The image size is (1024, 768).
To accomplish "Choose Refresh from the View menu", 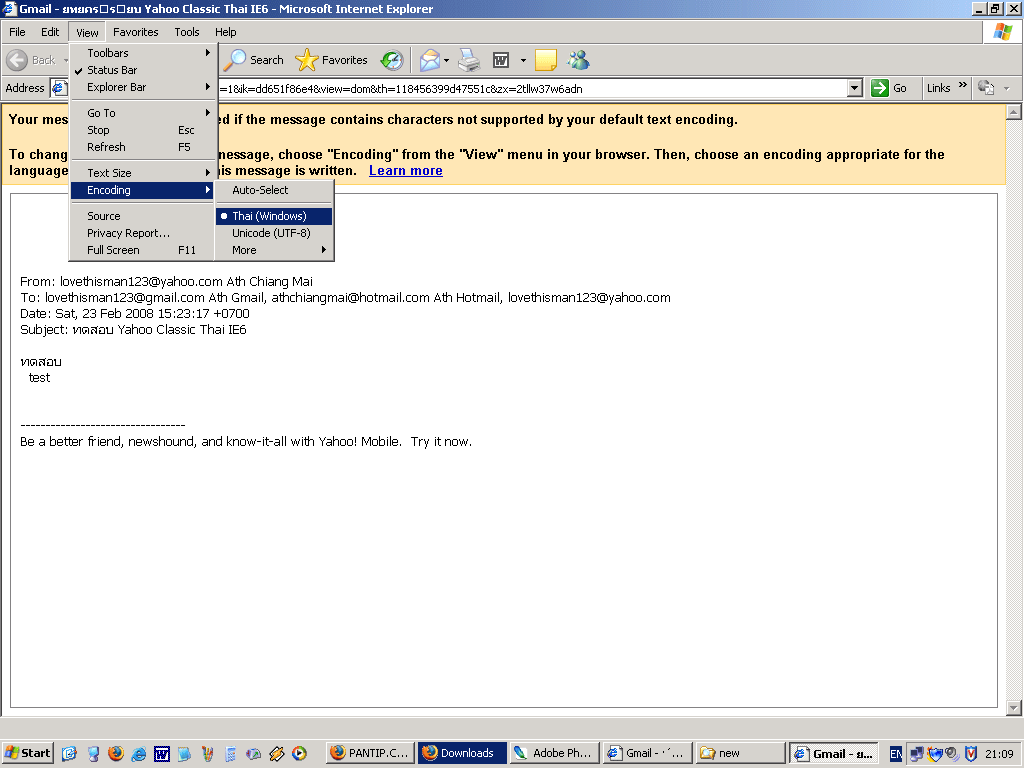I will pos(142,147).
